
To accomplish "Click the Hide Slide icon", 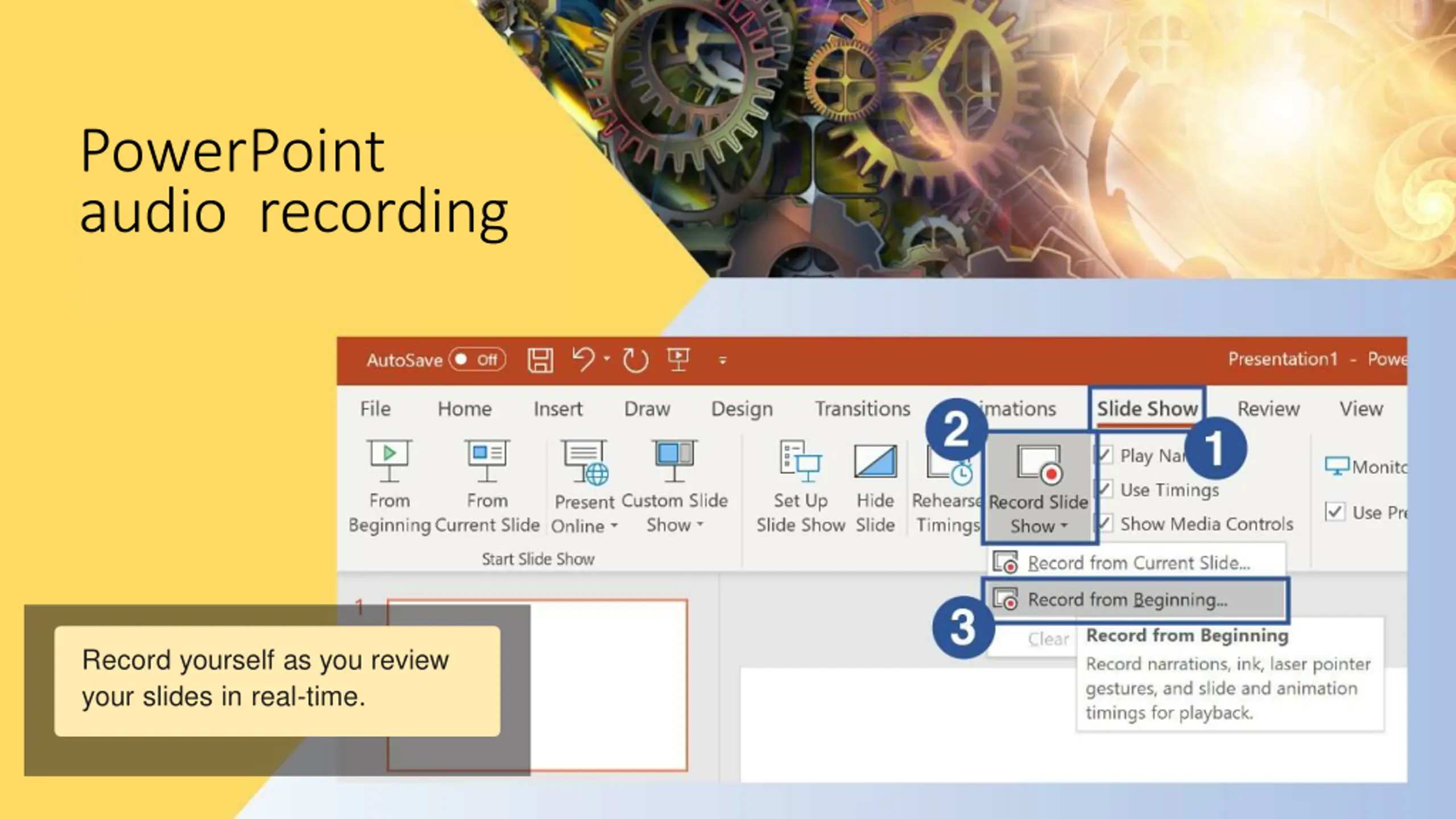I will pyautogui.click(x=875, y=461).
